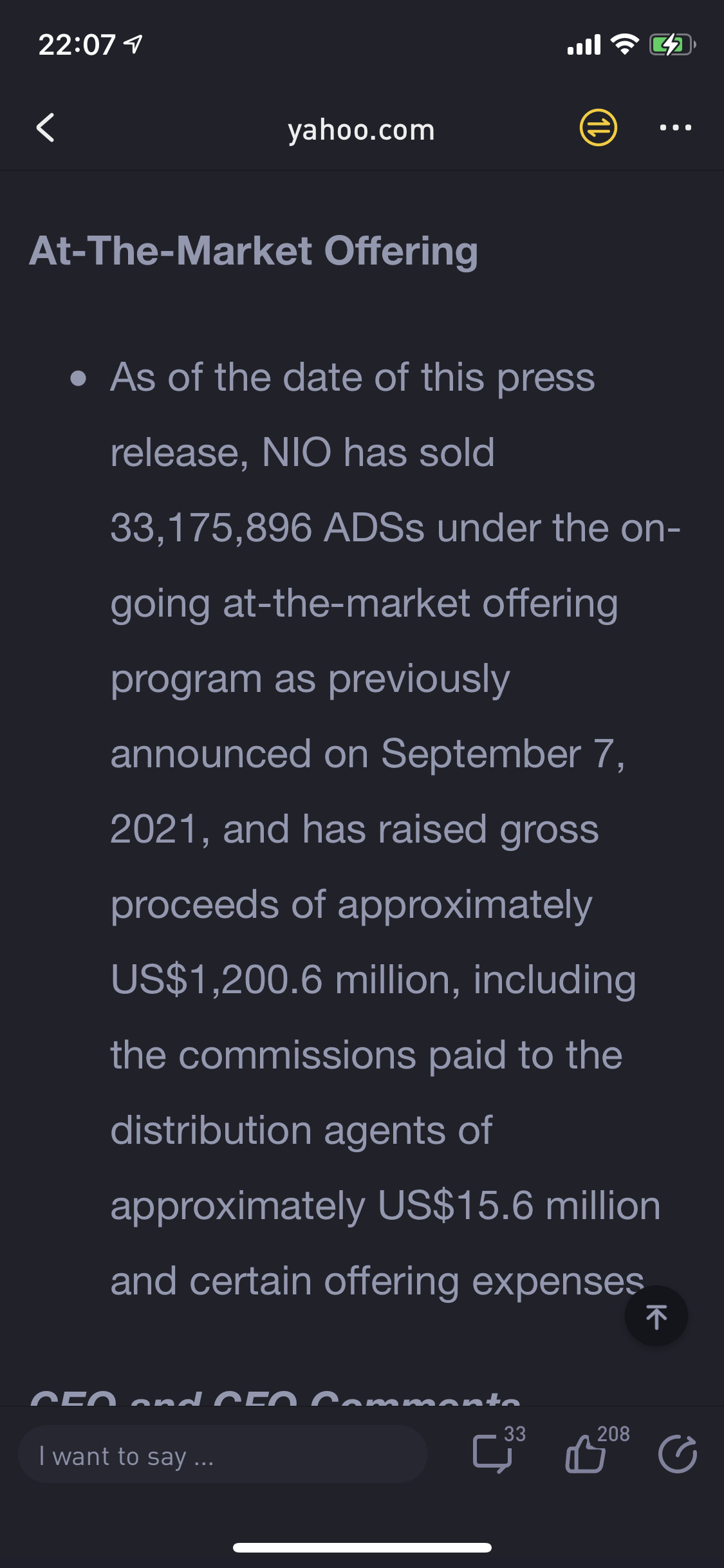Tap the 33 comment count badge
724x1568 pixels.
514,1433
